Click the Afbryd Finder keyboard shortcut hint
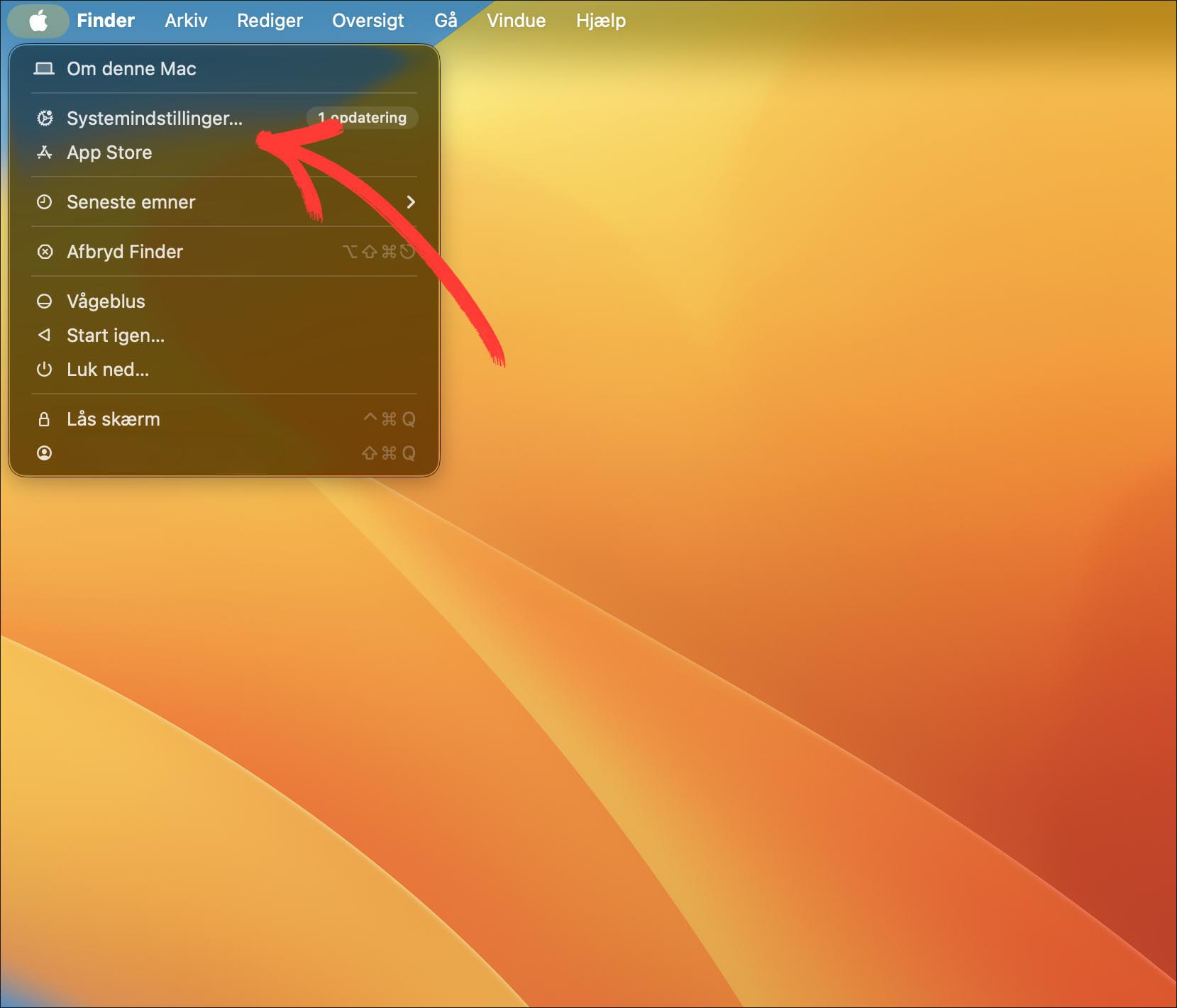Viewport: 1177px width, 1008px height. (379, 252)
